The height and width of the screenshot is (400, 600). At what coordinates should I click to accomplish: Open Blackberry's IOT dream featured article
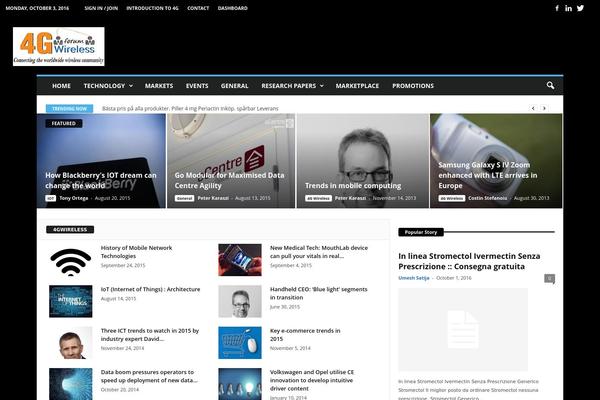101,180
